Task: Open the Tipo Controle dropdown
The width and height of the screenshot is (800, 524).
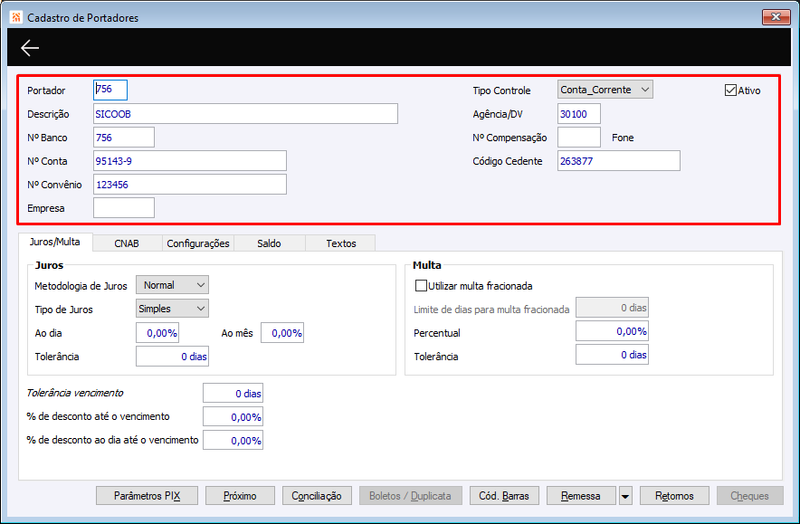Action: point(605,90)
